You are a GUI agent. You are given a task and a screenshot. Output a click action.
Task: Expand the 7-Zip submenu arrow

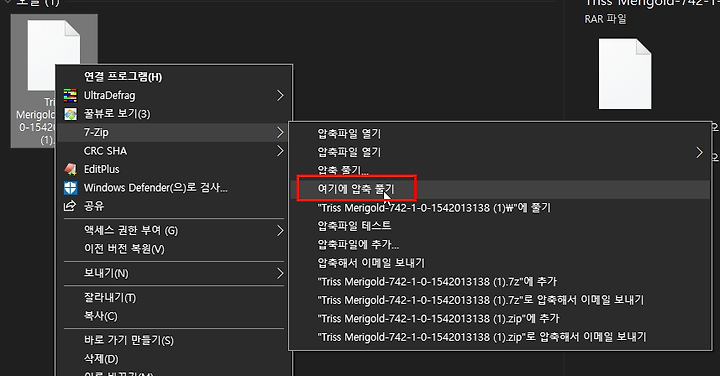pyautogui.click(x=280, y=132)
